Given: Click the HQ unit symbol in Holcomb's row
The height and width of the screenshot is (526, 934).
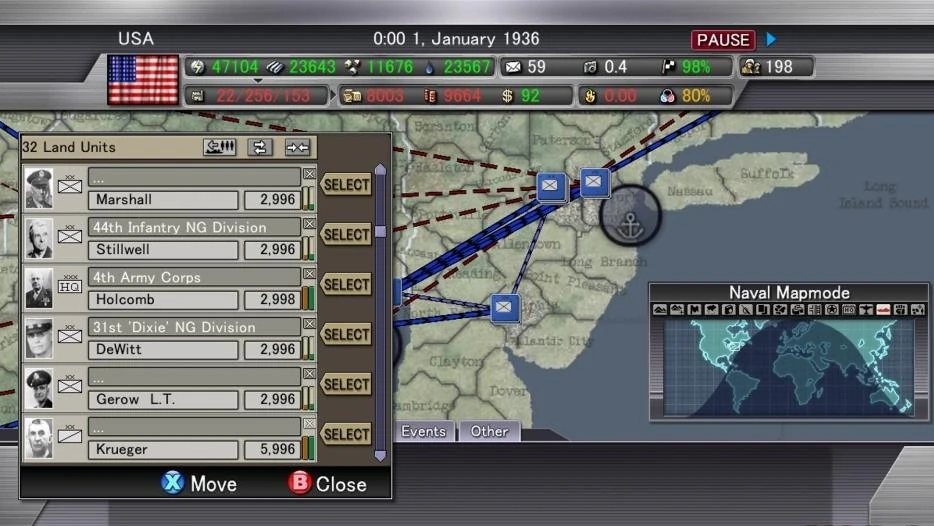Looking at the screenshot, I should click(x=70, y=285).
